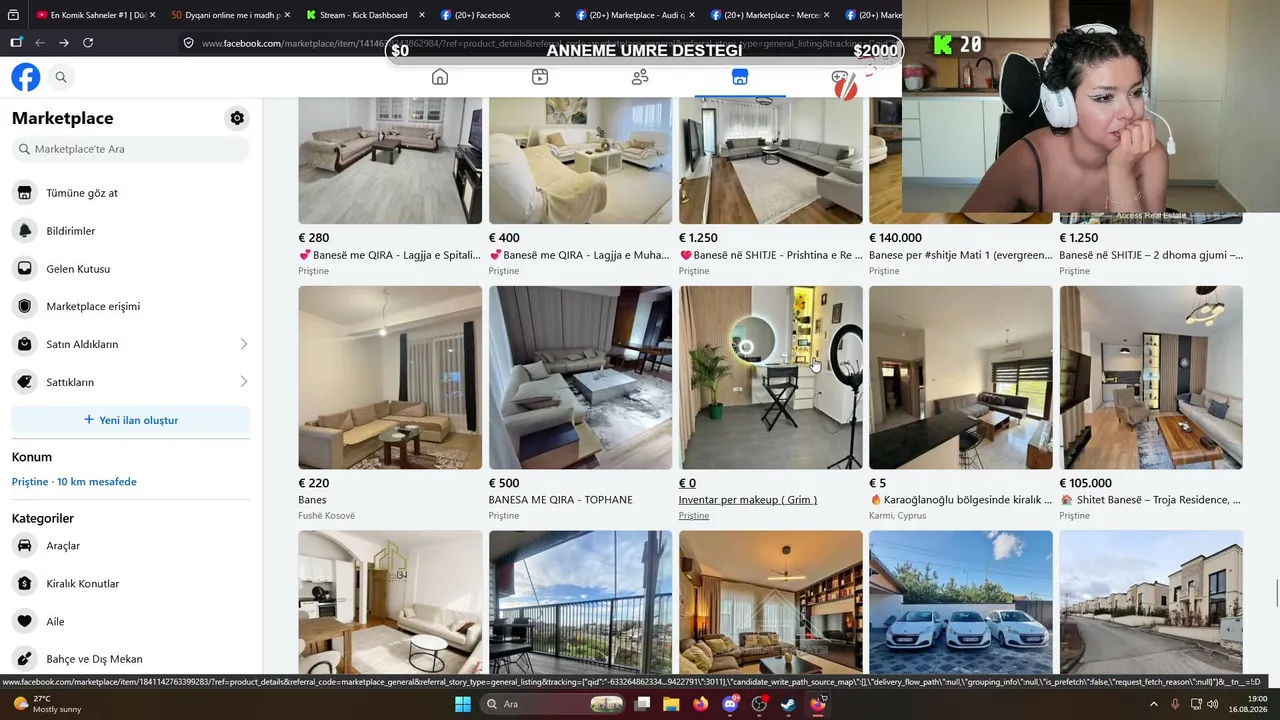Screen dimensions: 1280x720
Task: Open the Reels video icon
Action: (540, 77)
